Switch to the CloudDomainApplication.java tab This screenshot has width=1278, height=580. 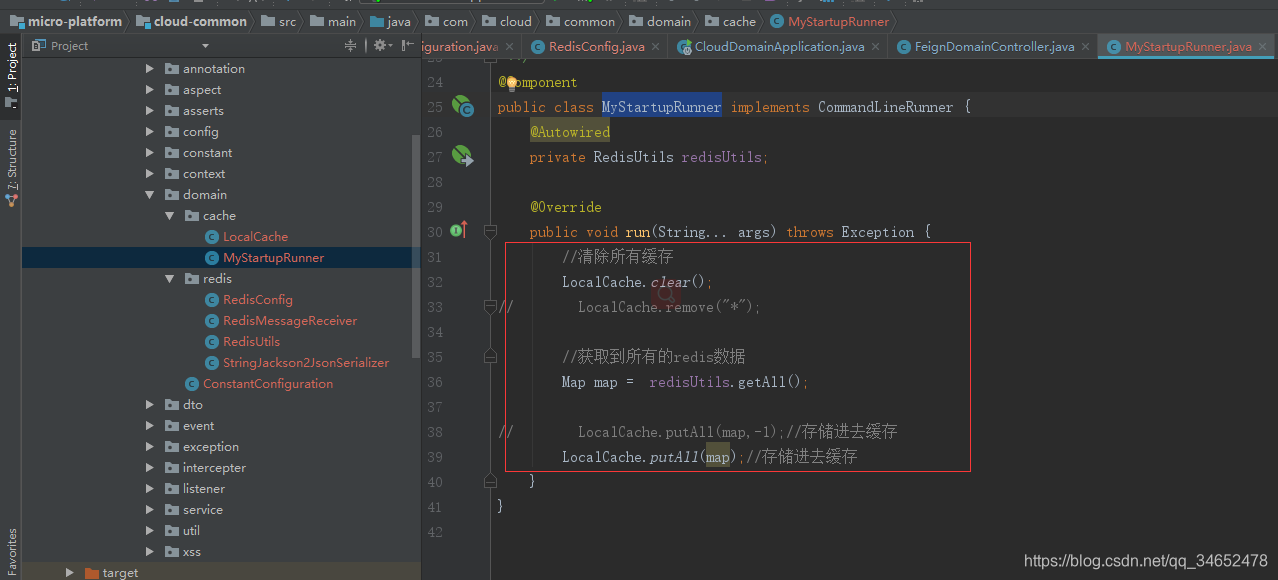pos(780,47)
